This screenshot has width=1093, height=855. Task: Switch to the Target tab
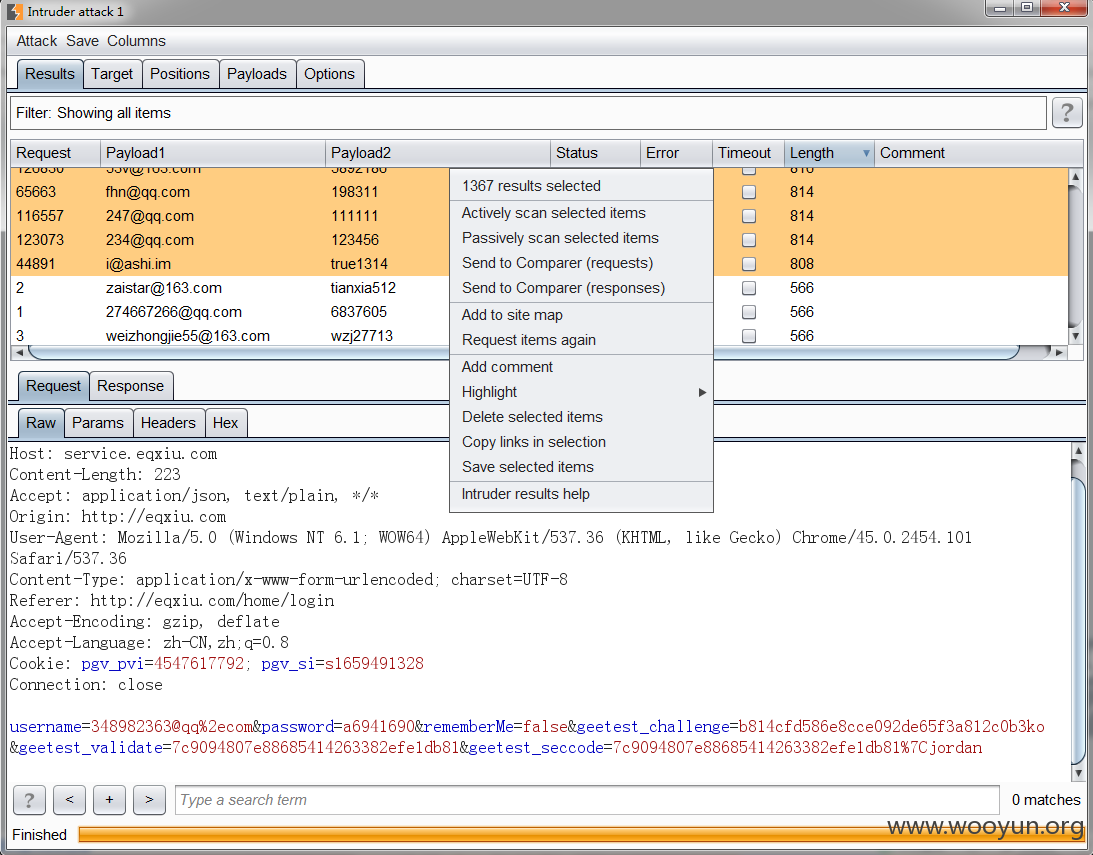click(x=112, y=74)
